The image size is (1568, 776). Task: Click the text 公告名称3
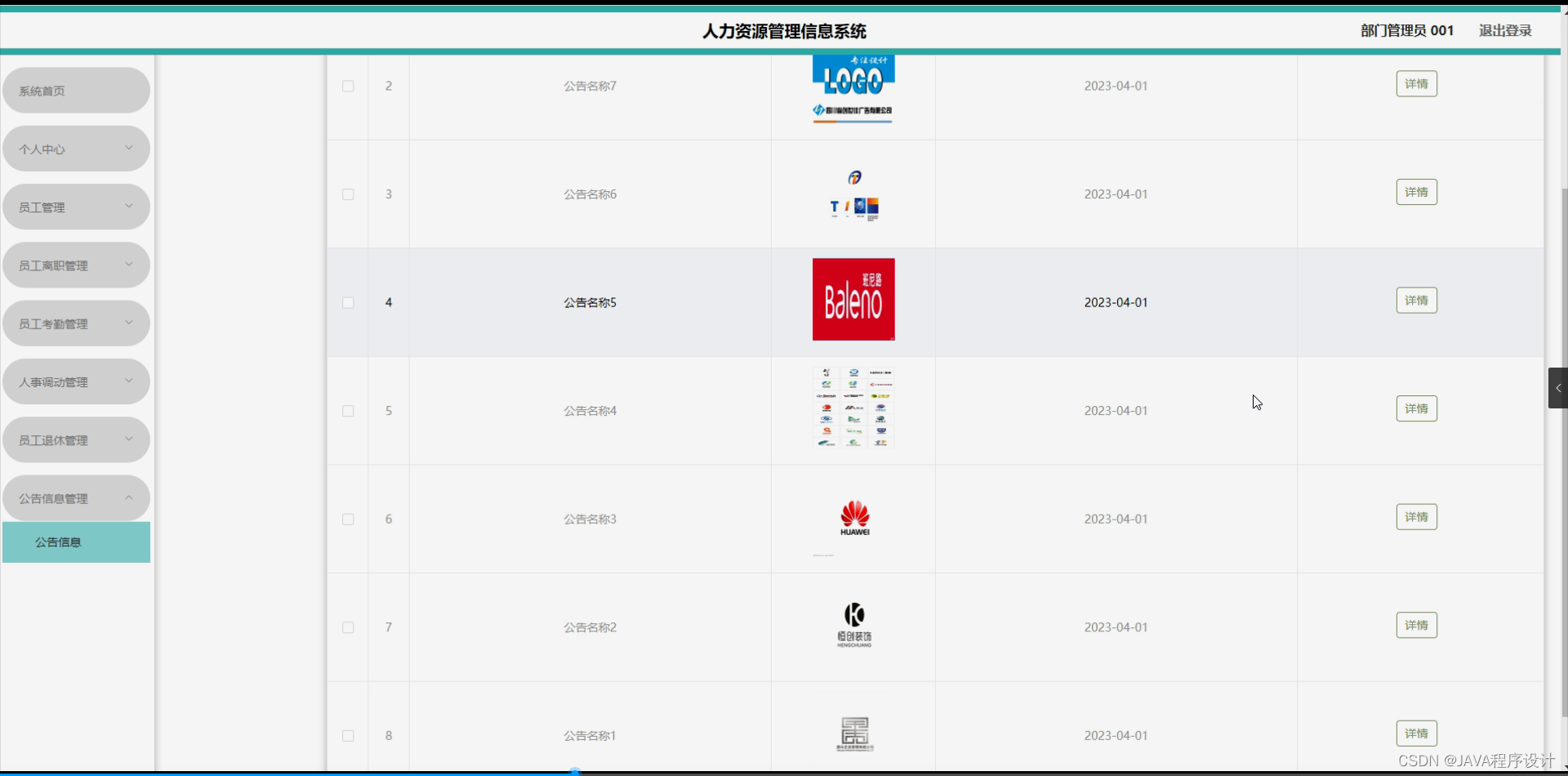[x=590, y=519]
